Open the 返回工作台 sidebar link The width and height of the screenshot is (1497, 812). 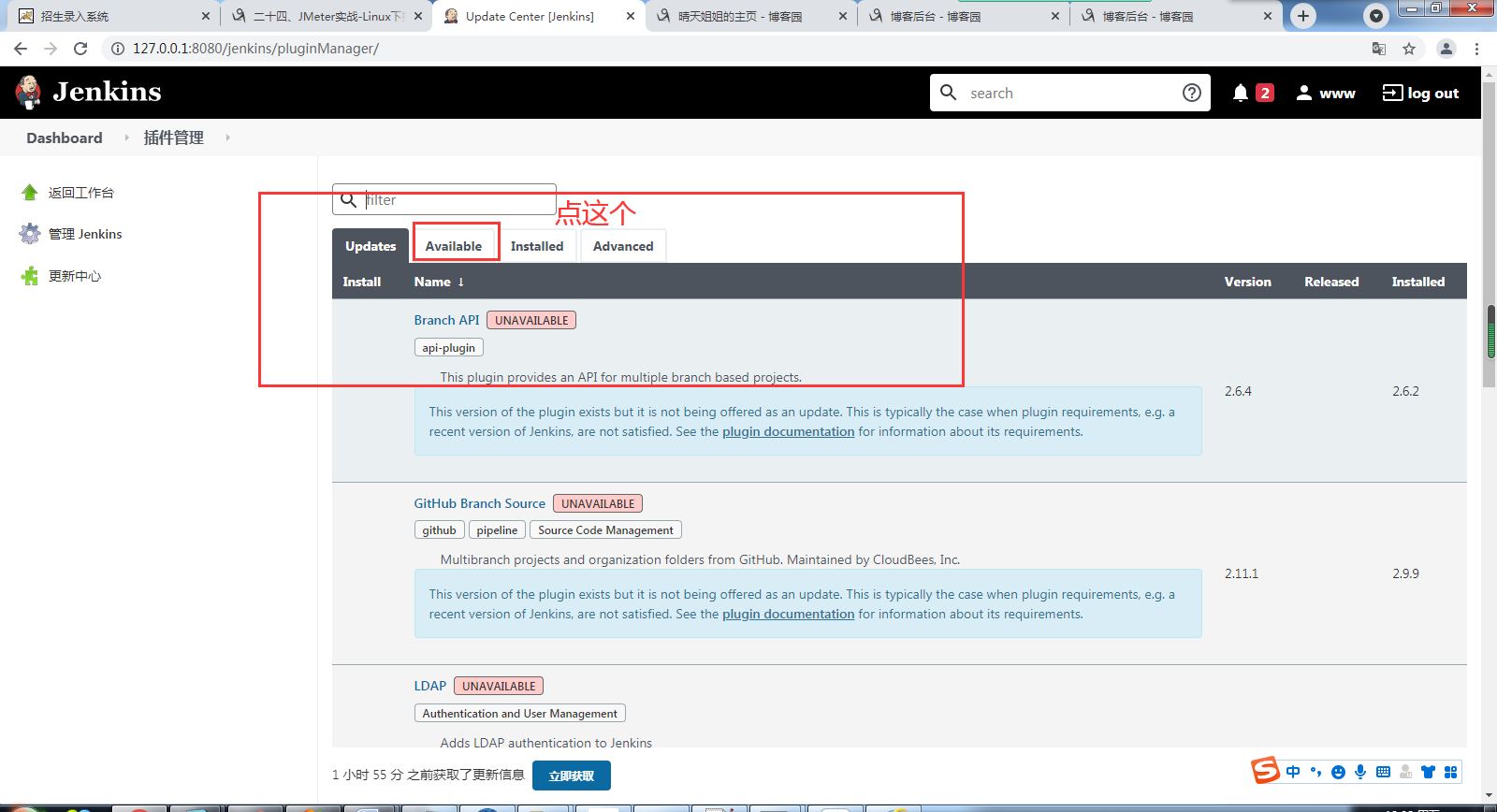click(x=81, y=193)
